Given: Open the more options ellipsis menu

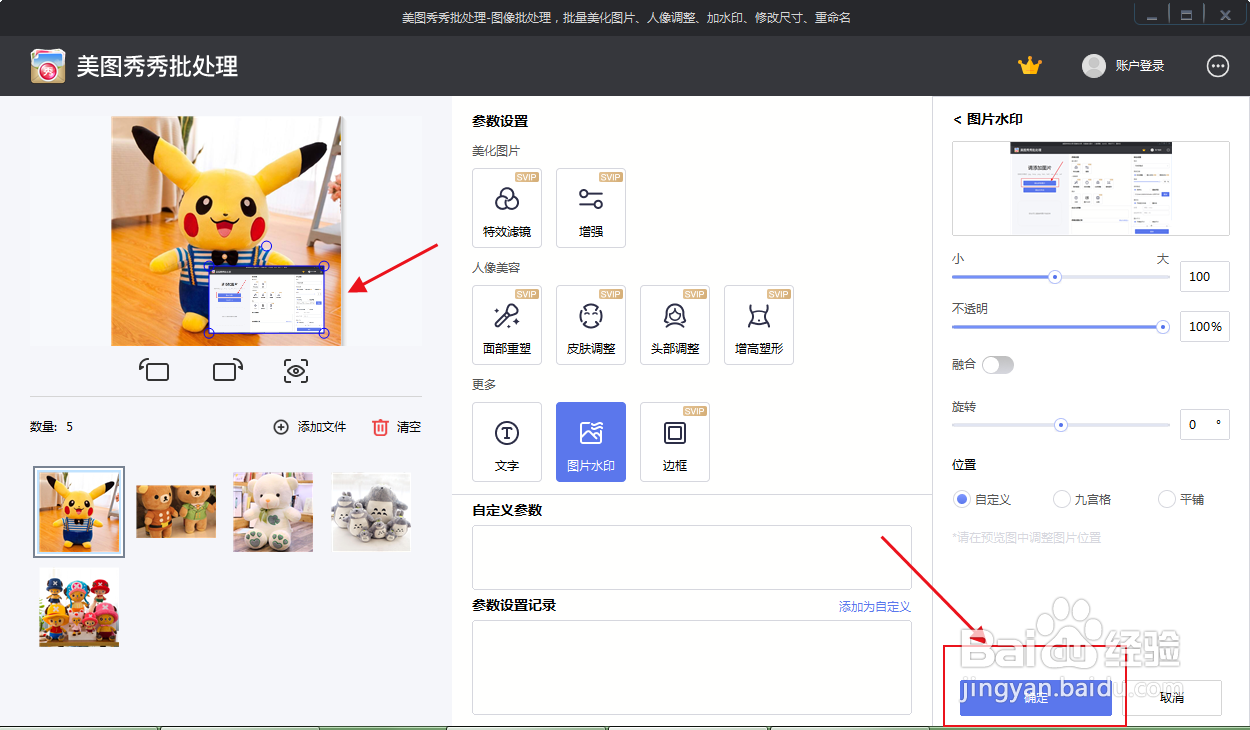Looking at the screenshot, I should click(1218, 66).
